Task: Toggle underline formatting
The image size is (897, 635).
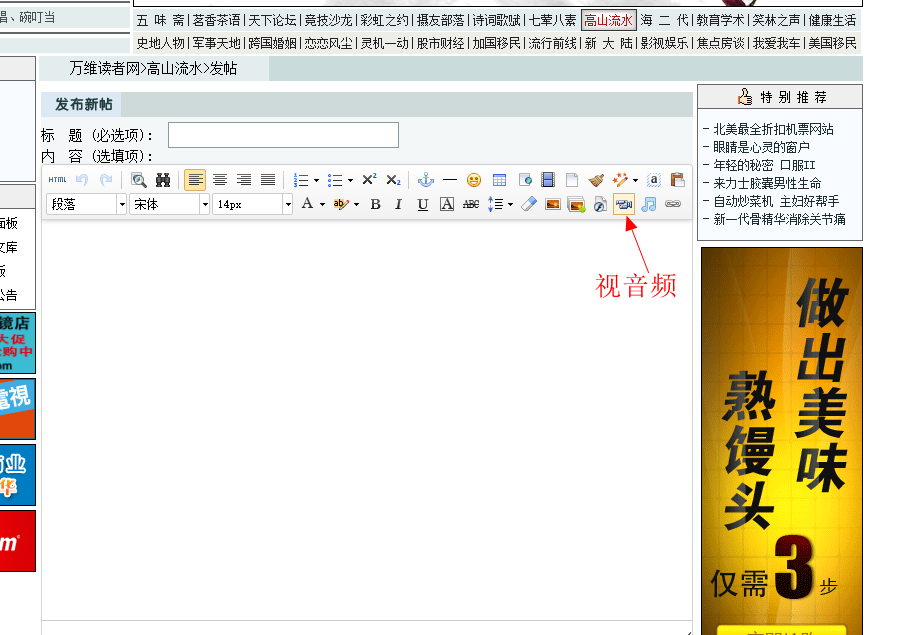Action: coord(423,204)
